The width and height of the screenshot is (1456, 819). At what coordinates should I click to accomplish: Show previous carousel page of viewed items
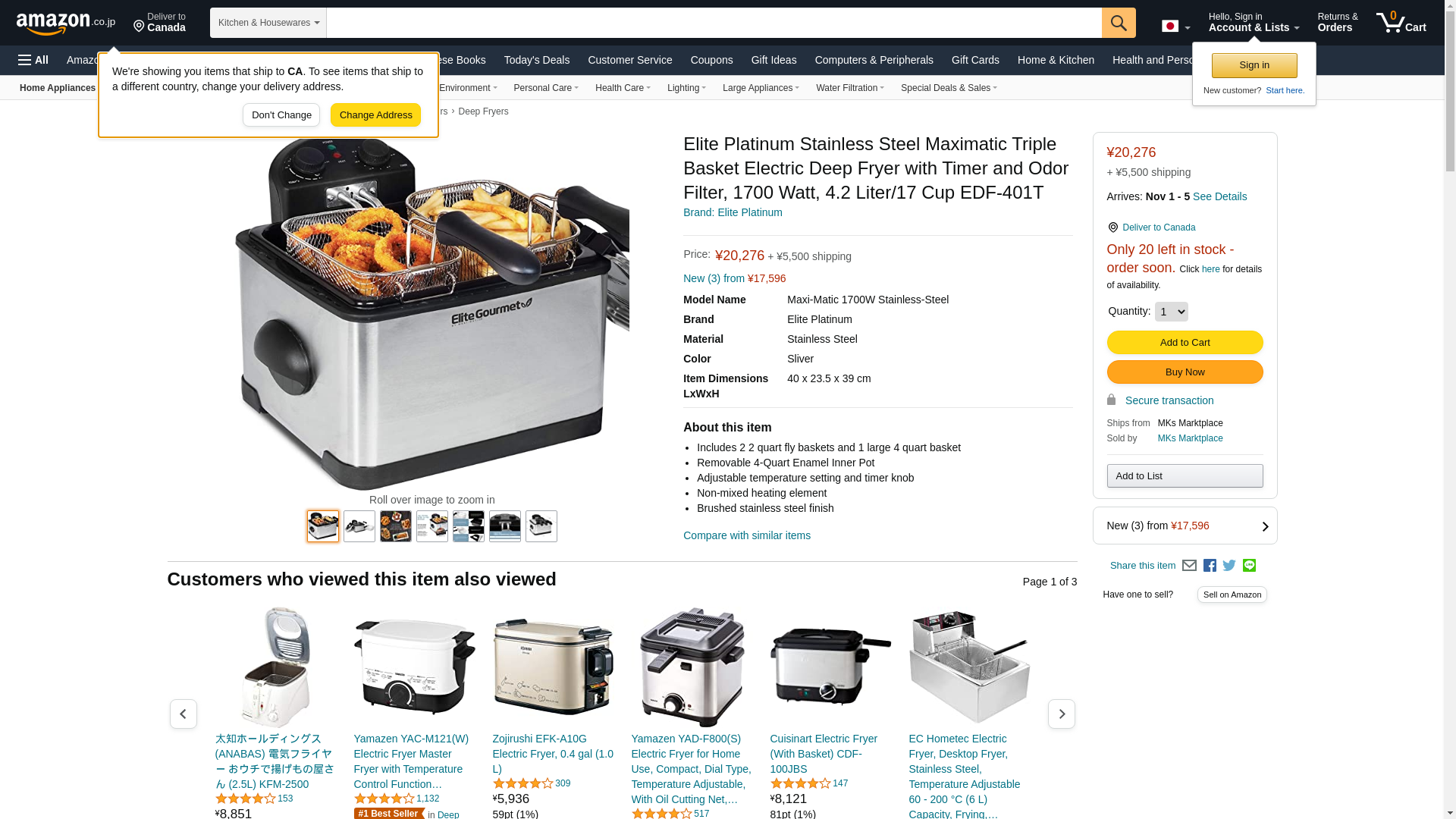tap(183, 714)
